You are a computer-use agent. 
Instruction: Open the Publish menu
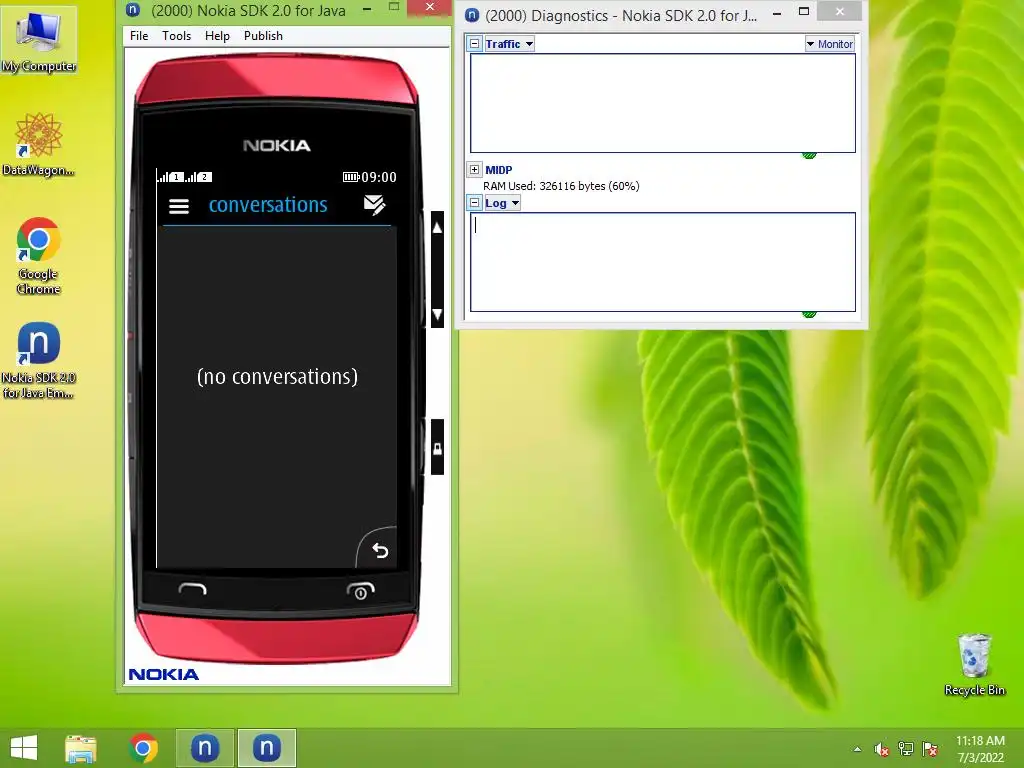[263, 36]
